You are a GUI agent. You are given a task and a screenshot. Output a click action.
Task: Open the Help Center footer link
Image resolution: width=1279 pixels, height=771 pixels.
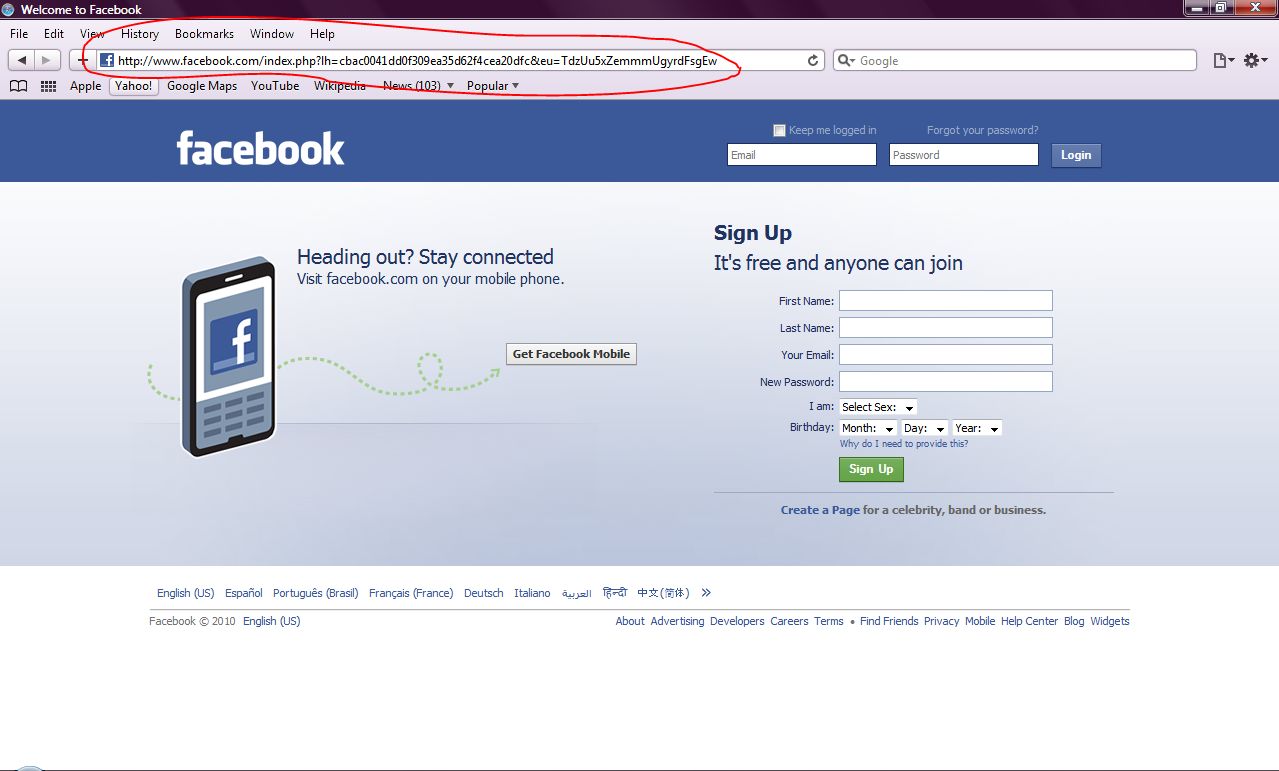click(1029, 621)
